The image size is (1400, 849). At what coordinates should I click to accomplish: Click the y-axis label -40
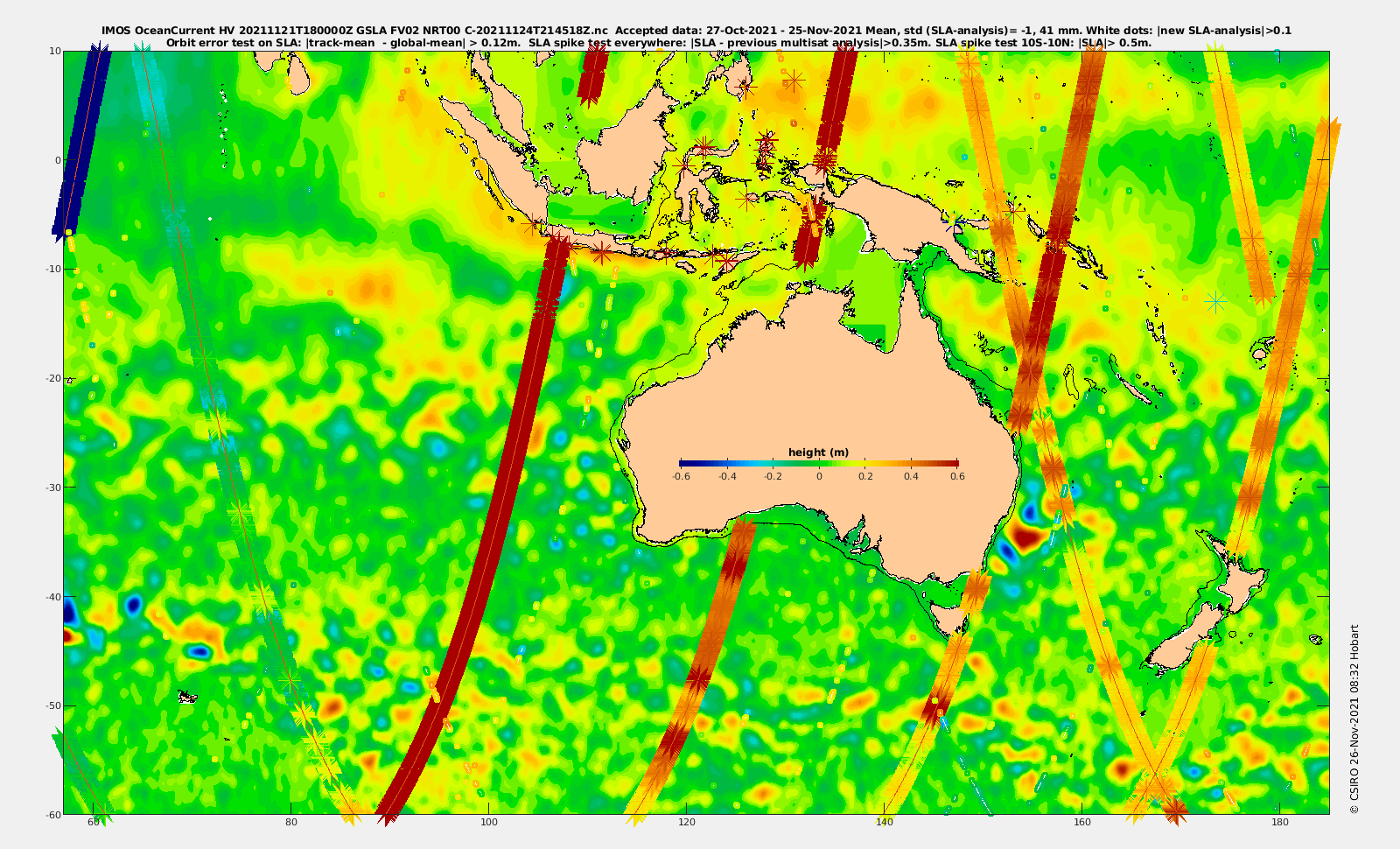(52, 596)
